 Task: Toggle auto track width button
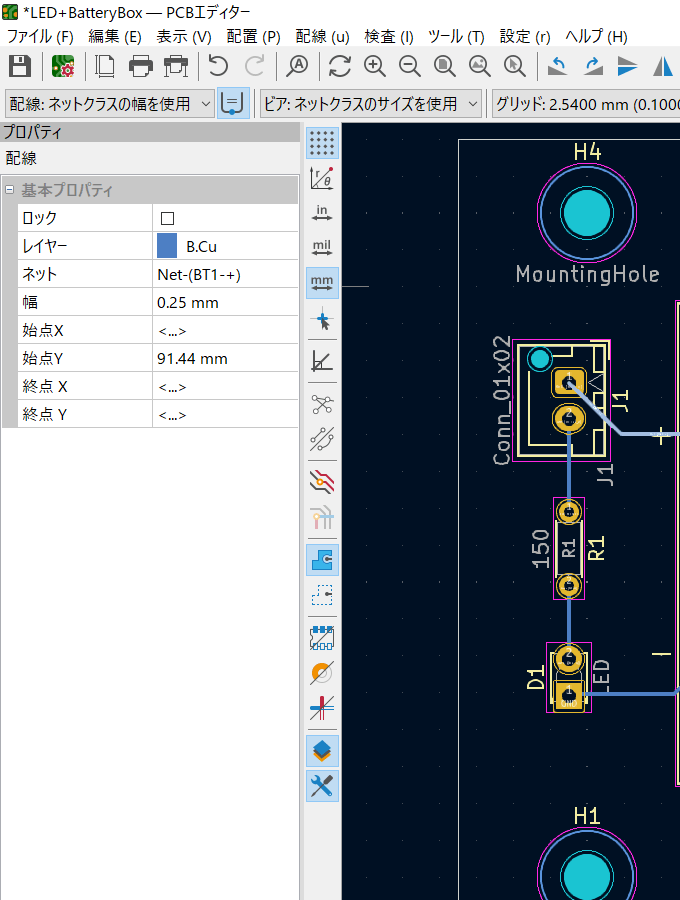click(x=233, y=103)
